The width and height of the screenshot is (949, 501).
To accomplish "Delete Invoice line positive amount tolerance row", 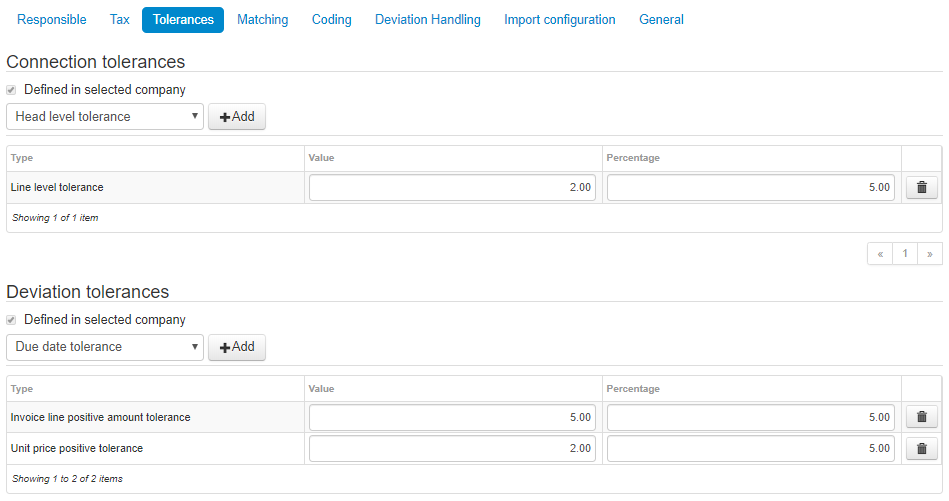I will 921,417.
